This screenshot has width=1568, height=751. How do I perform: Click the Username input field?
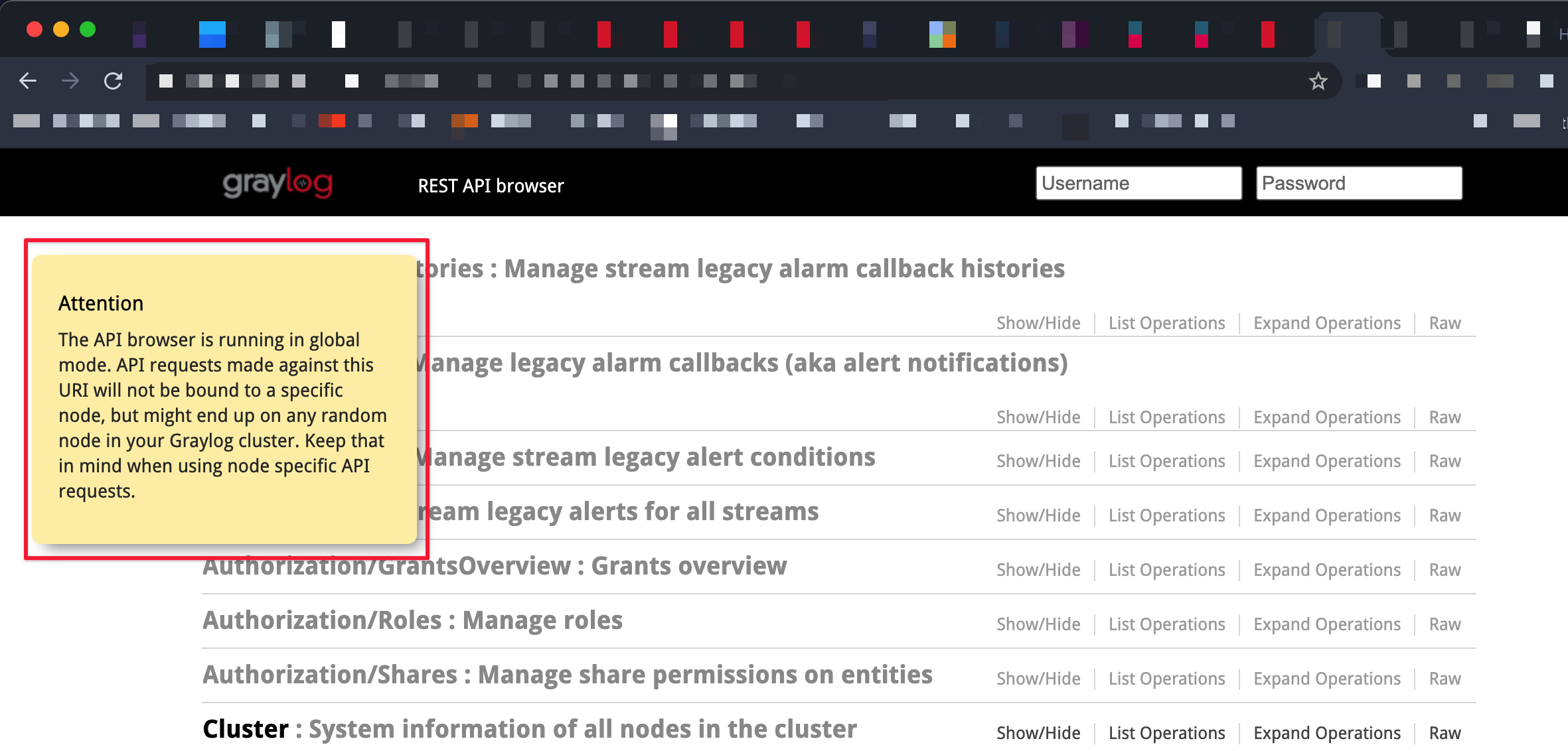(x=1138, y=183)
